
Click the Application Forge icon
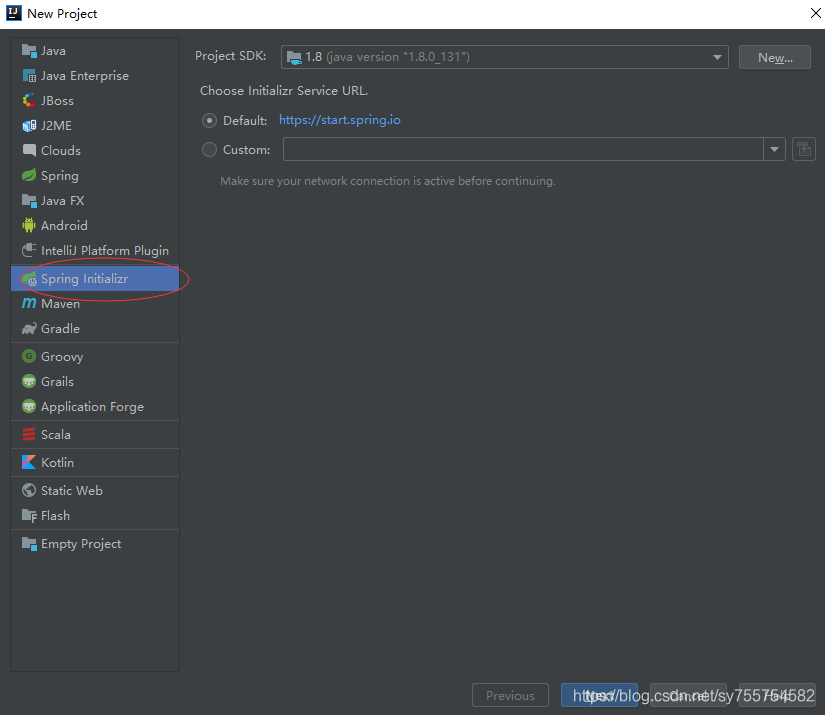(x=29, y=407)
